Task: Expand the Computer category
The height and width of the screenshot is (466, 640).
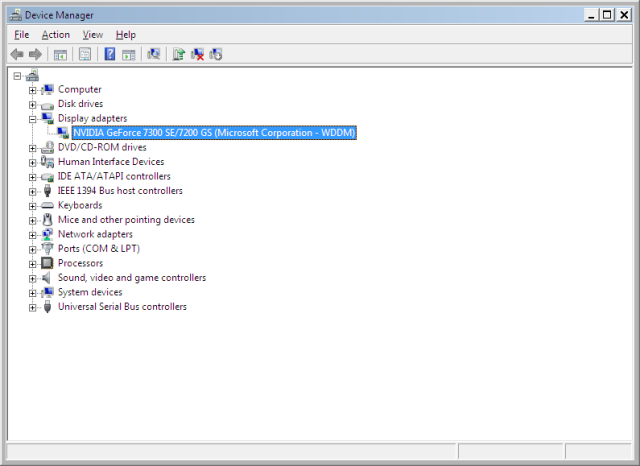Action: (x=32, y=90)
